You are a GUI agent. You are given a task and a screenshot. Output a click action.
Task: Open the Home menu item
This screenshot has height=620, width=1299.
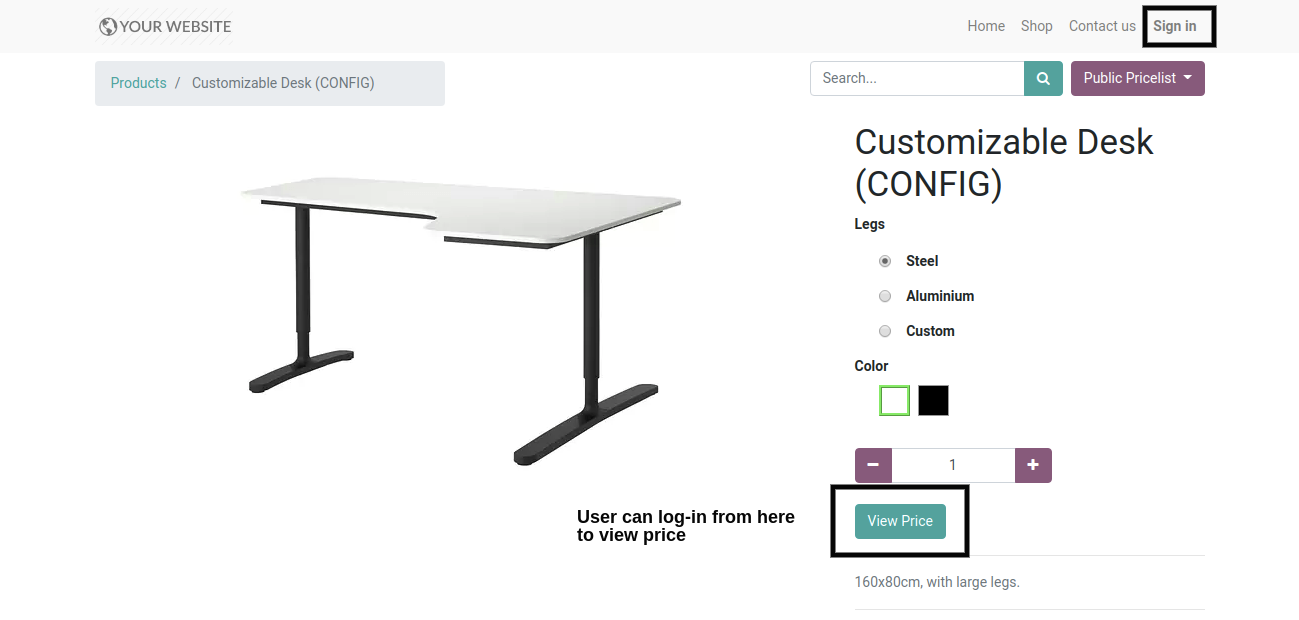pos(986,26)
